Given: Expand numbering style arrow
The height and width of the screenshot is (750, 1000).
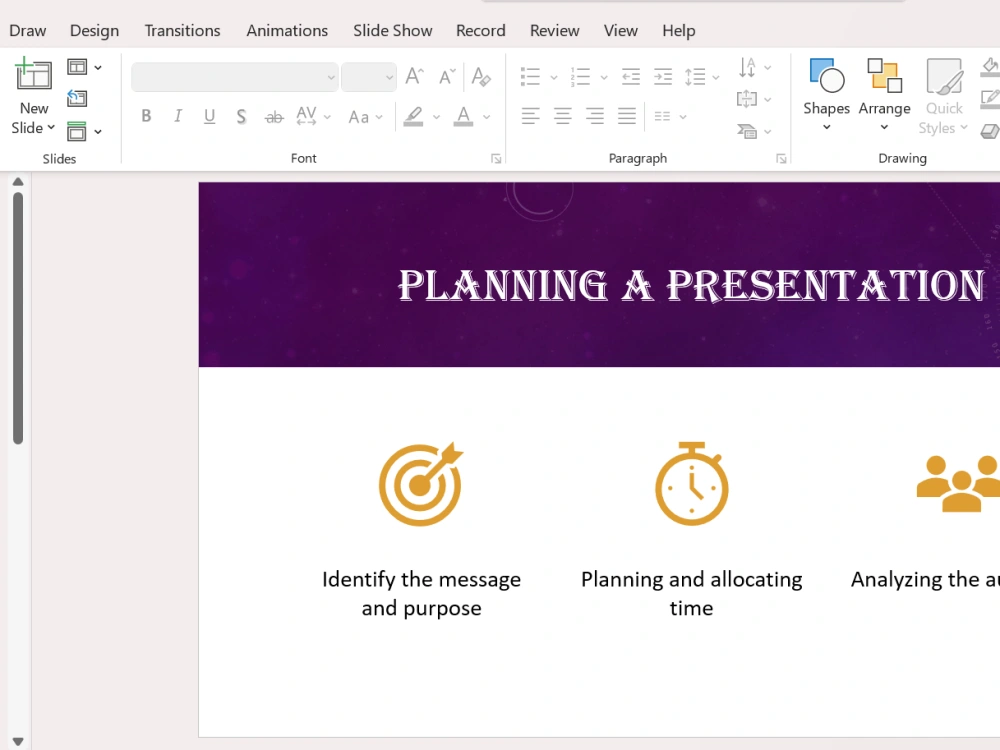Looking at the screenshot, I should [x=604, y=77].
